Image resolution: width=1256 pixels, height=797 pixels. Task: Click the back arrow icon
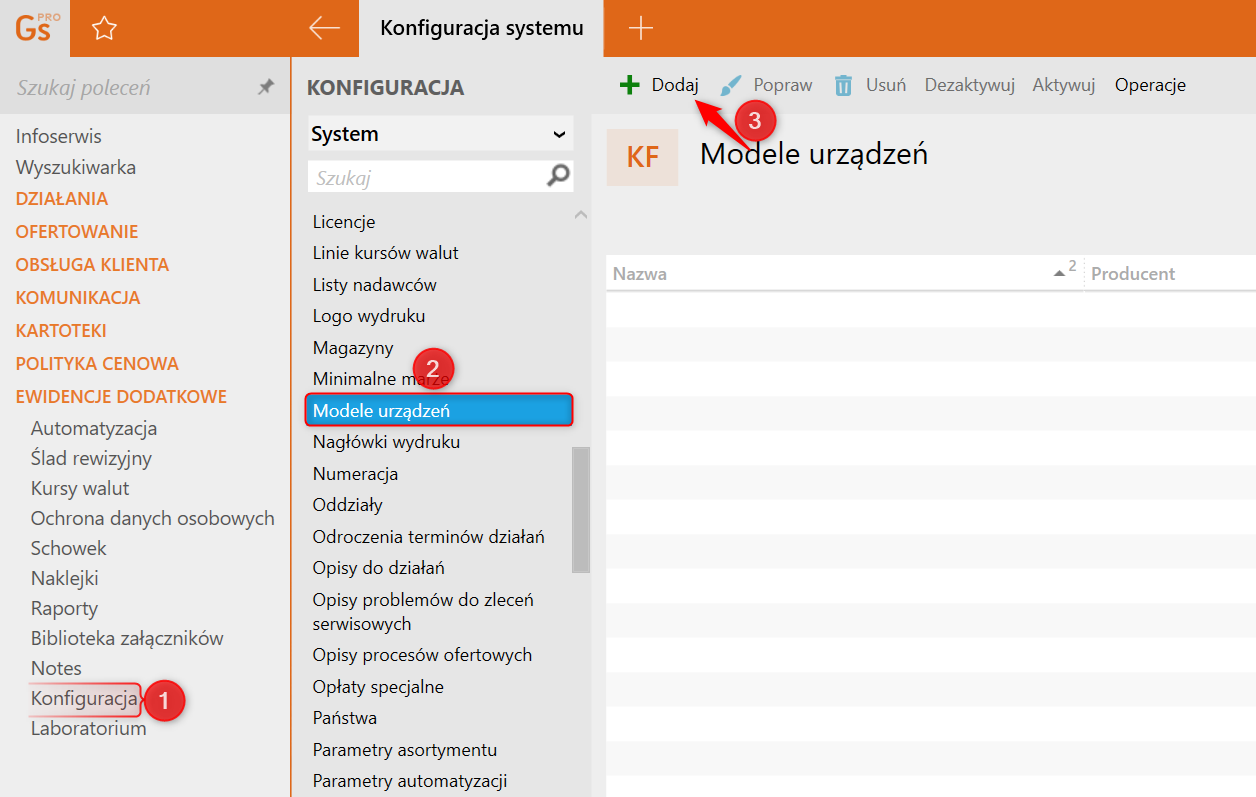point(325,28)
